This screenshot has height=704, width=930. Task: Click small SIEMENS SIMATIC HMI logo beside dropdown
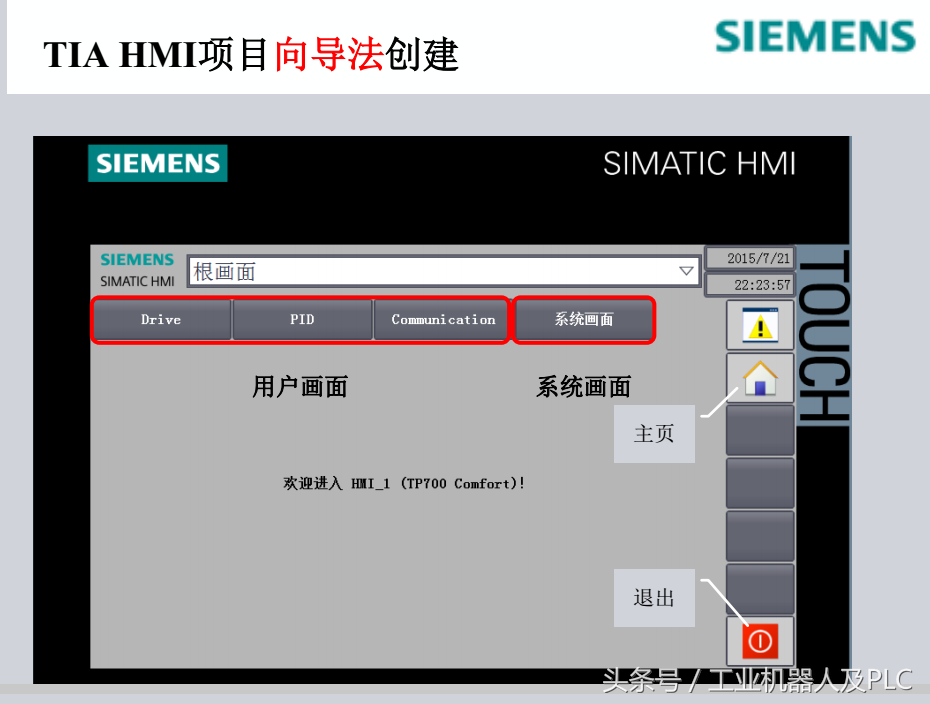(137, 270)
